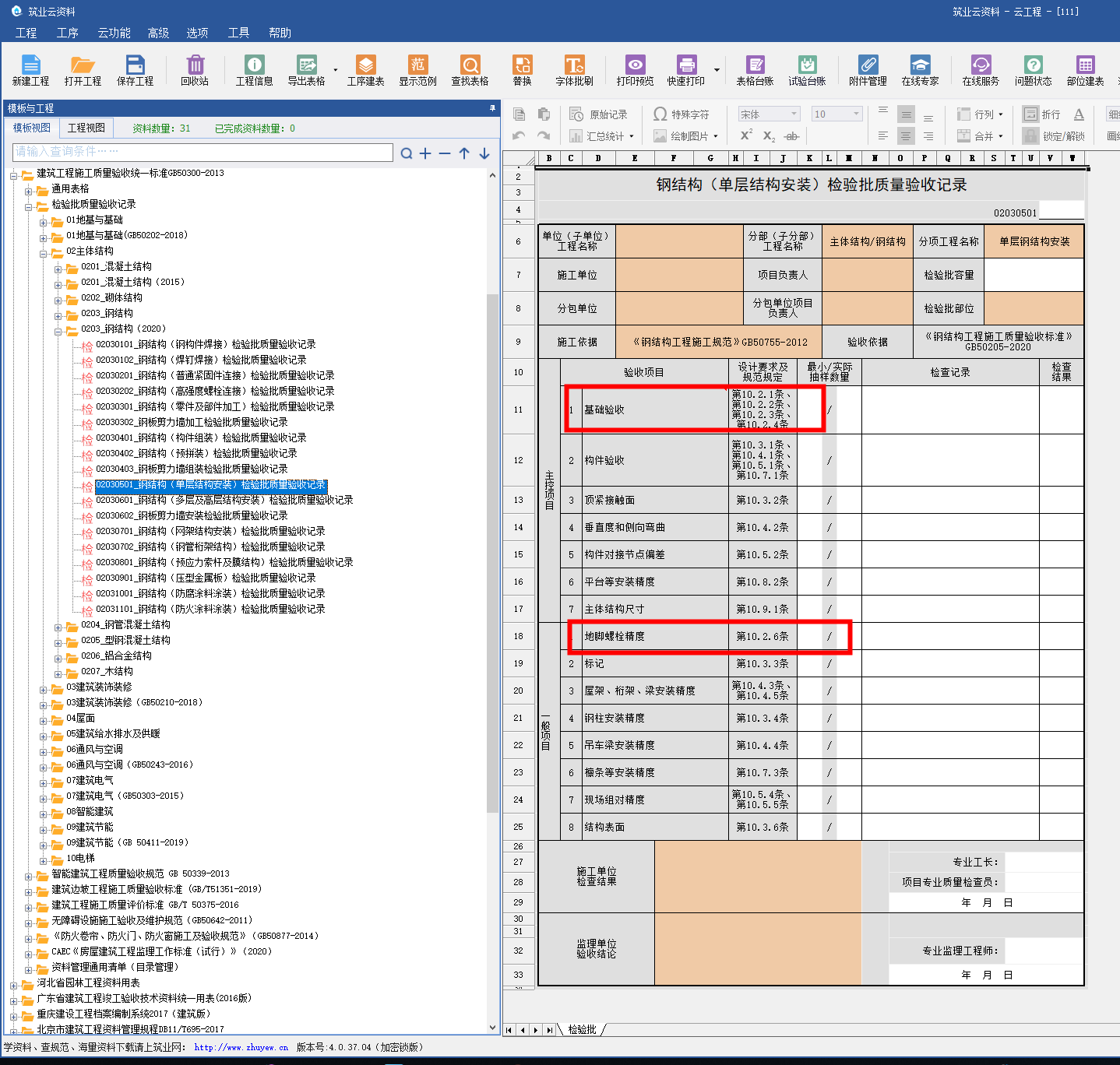Click the 请输入查询条件 search field

point(203,152)
